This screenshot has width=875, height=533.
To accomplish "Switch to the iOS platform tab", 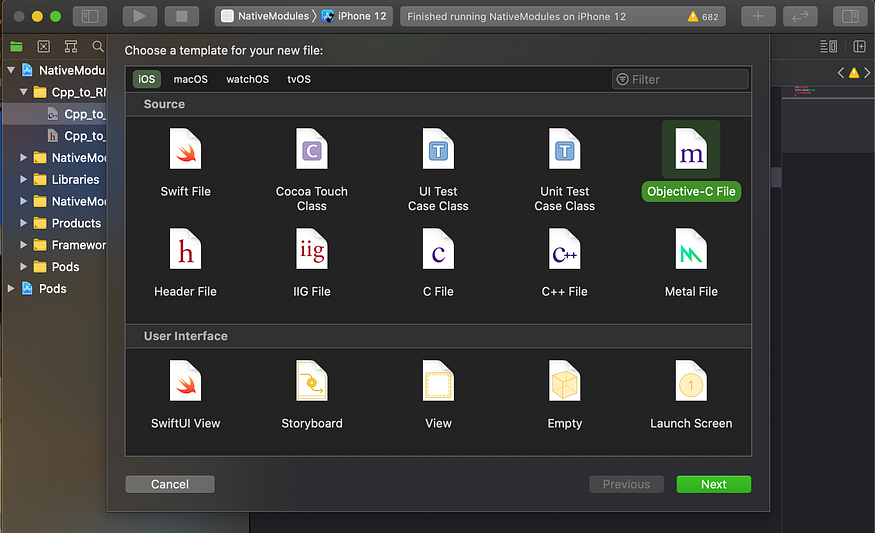I will tap(147, 79).
